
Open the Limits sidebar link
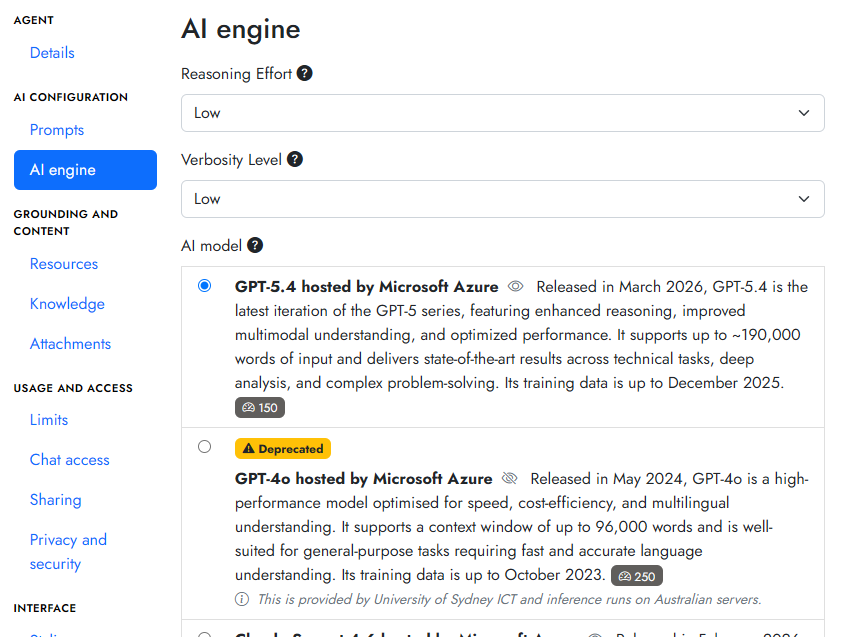[x=49, y=420]
